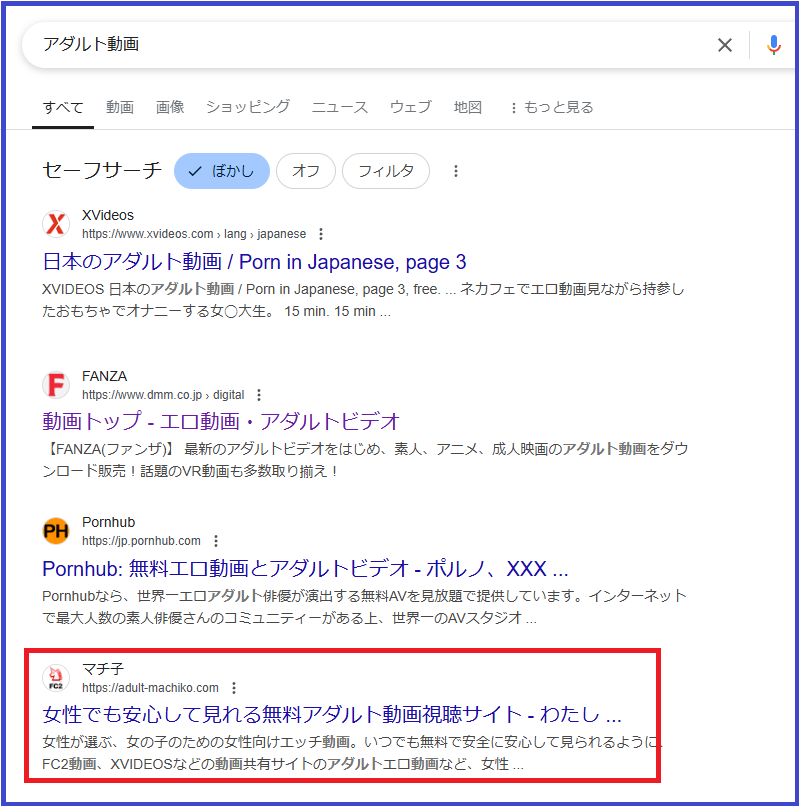Viewport: 799px width, 806px height.
Task: Switch to ショッピング tab
Action: 248,107
